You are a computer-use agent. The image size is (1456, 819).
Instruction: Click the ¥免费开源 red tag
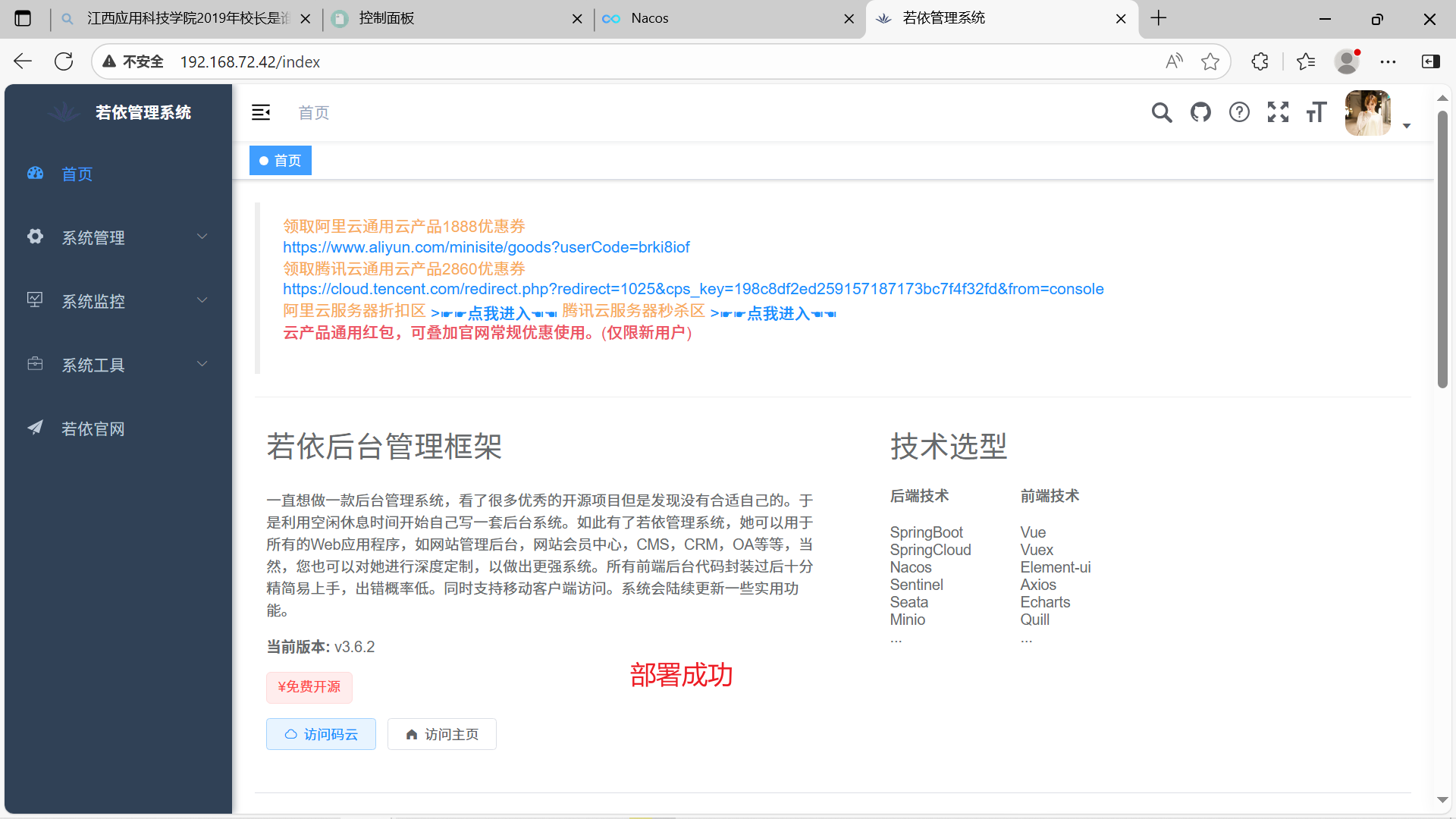click(x=309, y=687)
